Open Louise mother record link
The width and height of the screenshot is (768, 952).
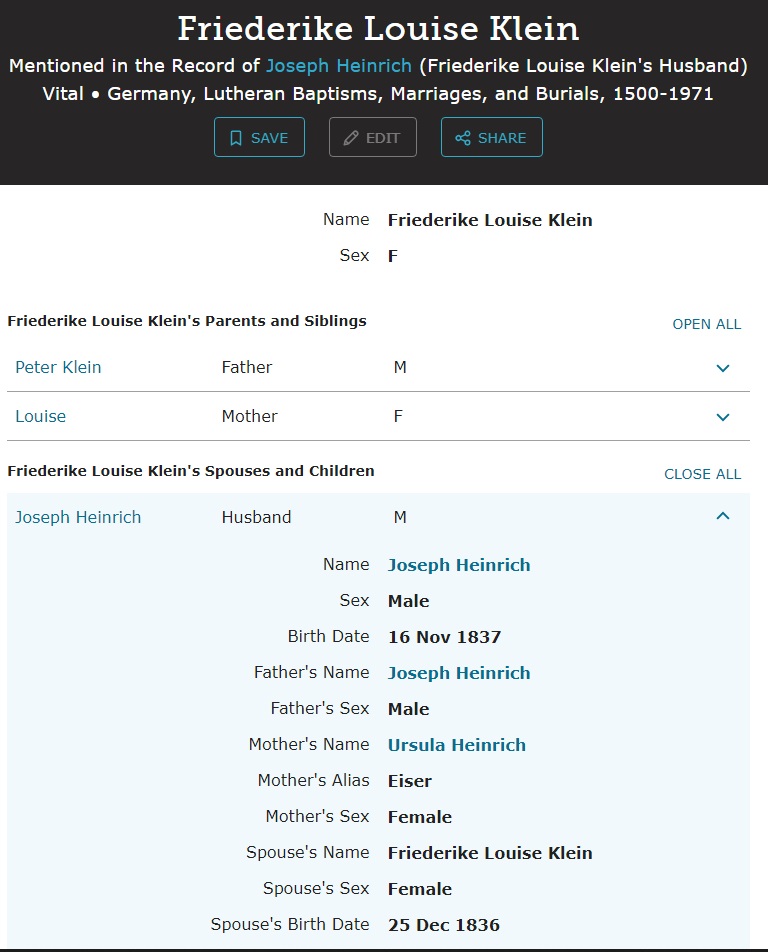pyautogui.click(x=40, y=416)
